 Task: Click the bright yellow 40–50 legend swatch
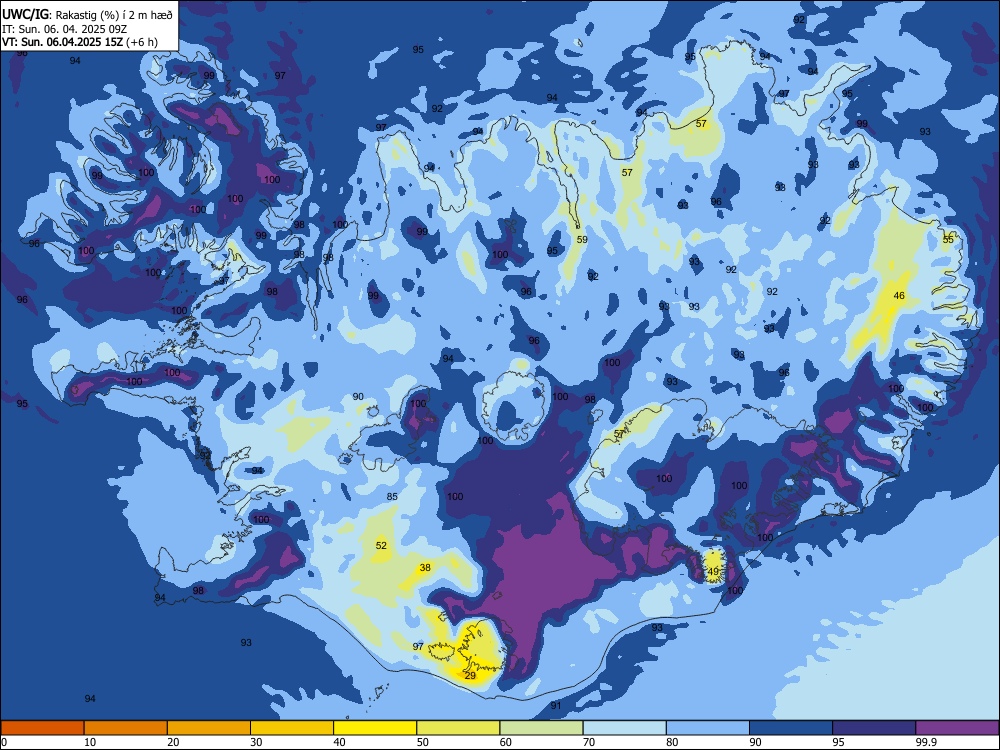[x=375, y=728]
